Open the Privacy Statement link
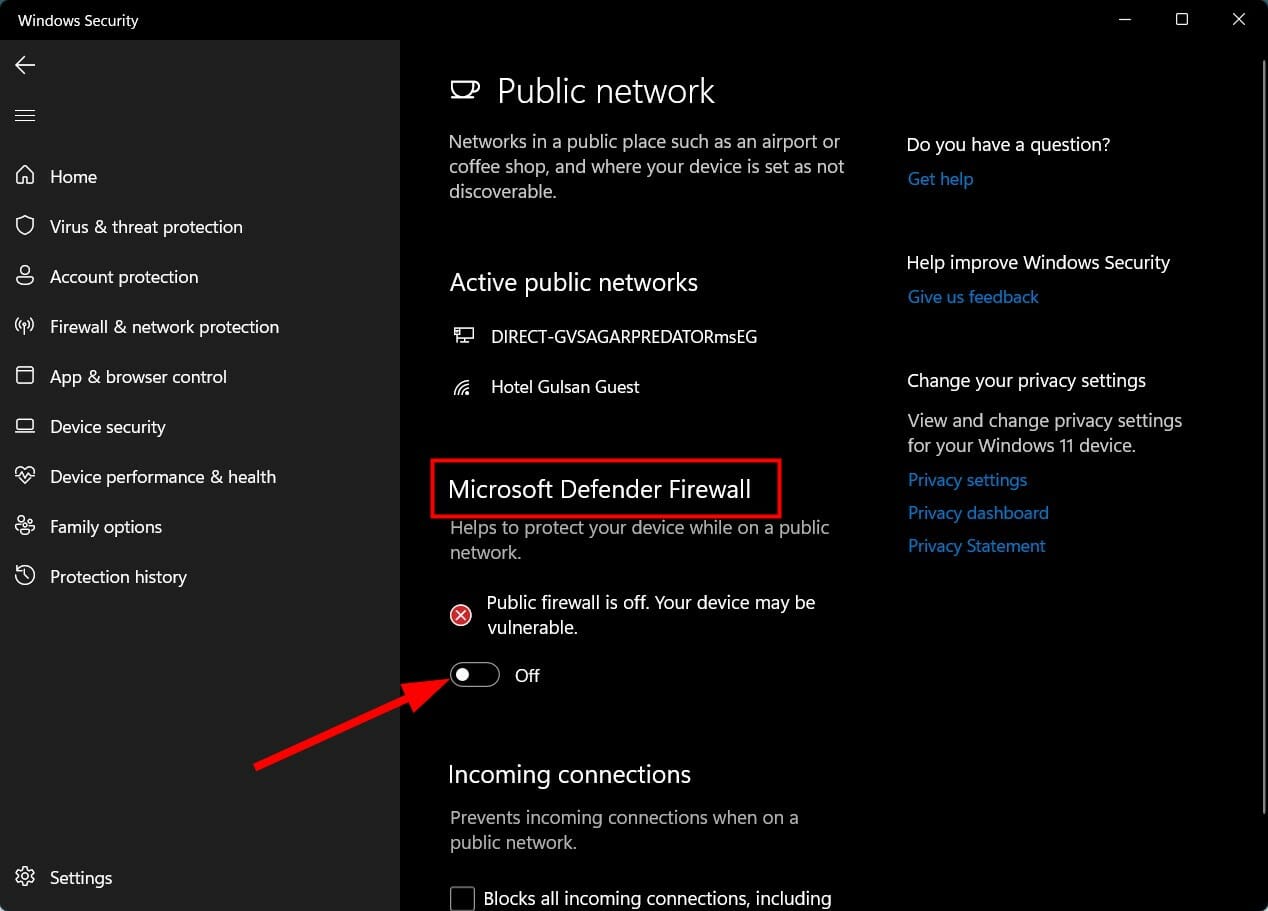The image size is (1268, 911). [x=976, y=545]
